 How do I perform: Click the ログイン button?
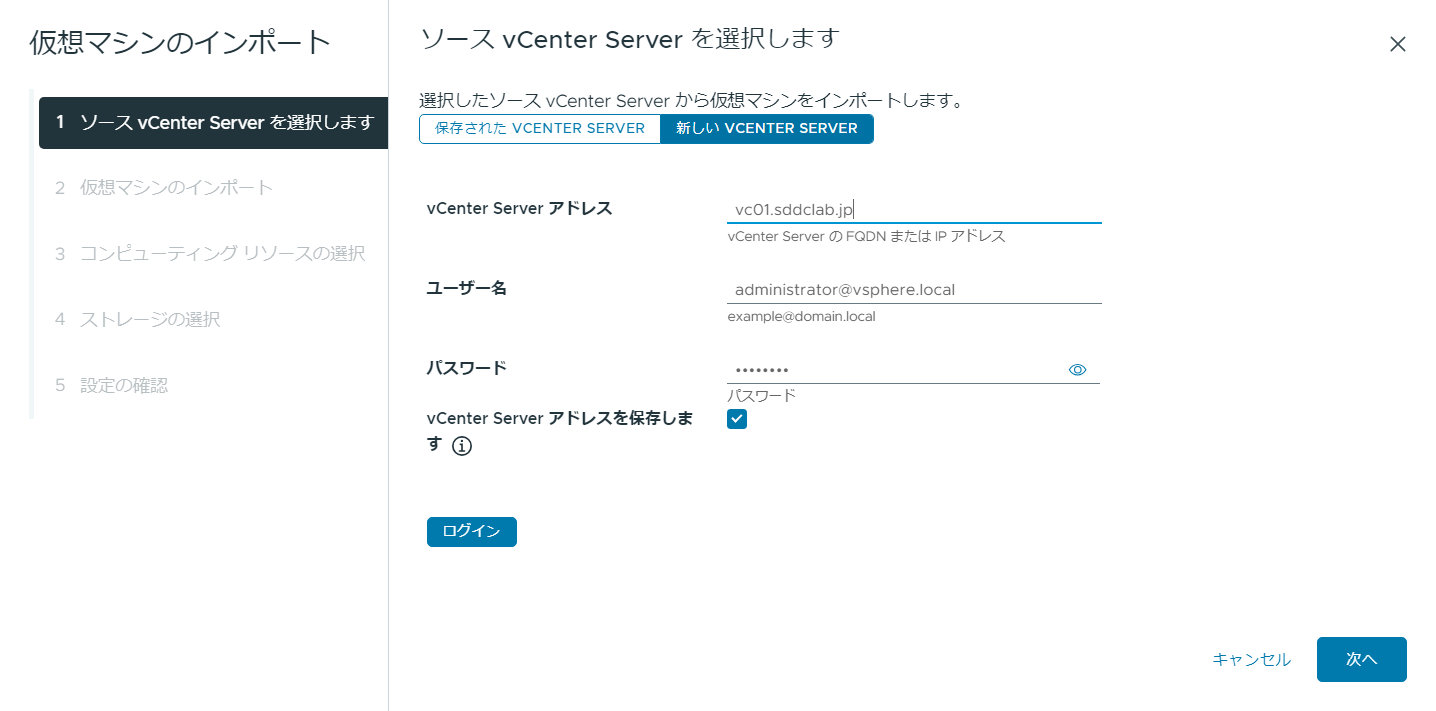click(x=472, y=532)
